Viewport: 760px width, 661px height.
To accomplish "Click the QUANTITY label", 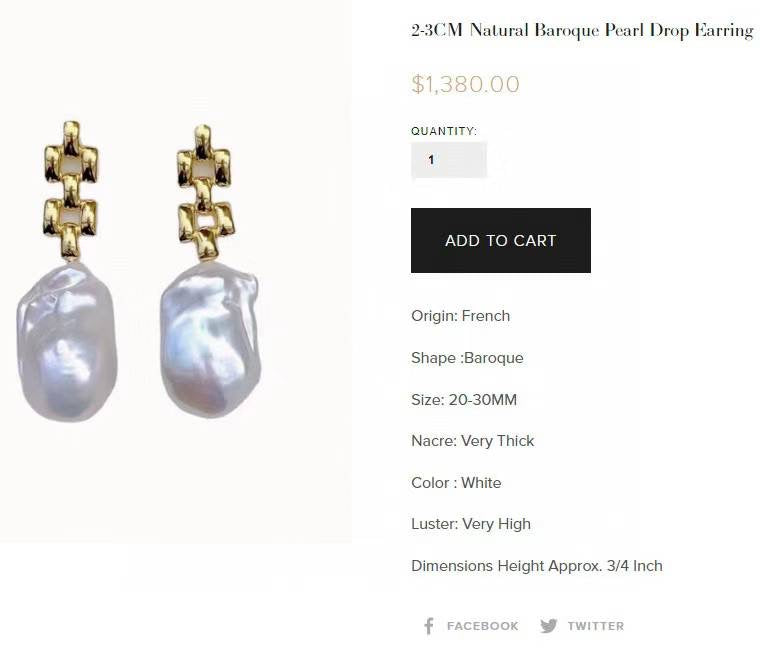I will [444, 131].
